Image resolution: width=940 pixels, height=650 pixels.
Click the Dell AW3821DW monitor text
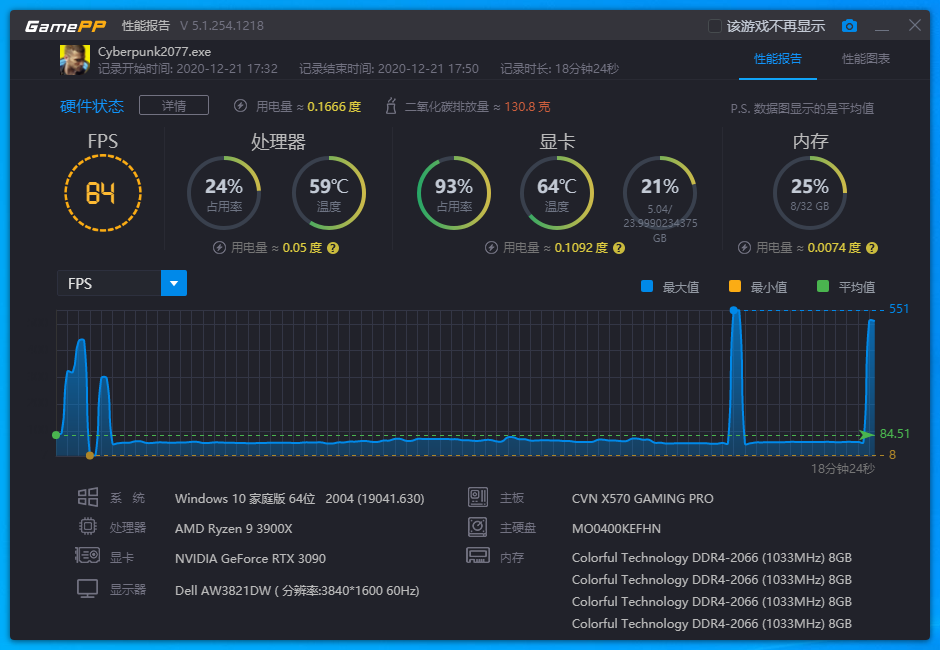click(x=297, y=591)
